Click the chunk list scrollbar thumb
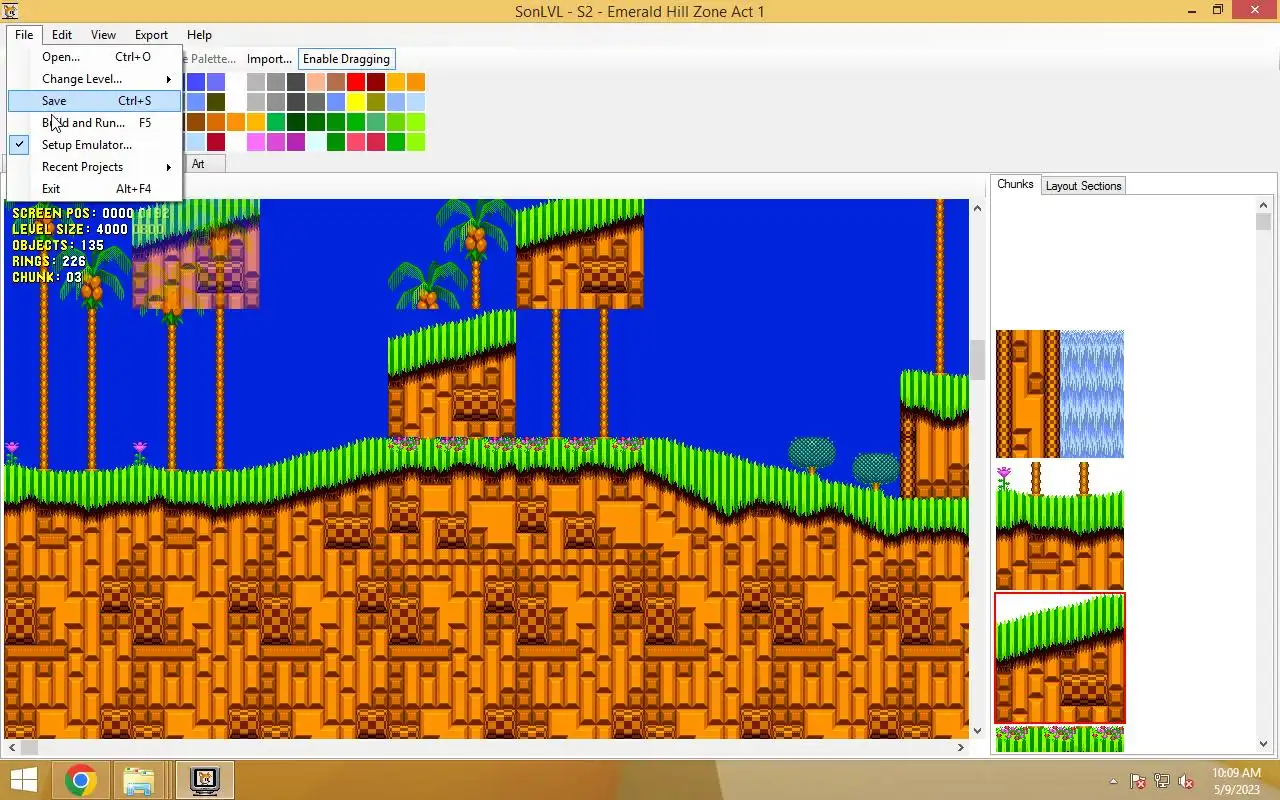 [1264, 222]
